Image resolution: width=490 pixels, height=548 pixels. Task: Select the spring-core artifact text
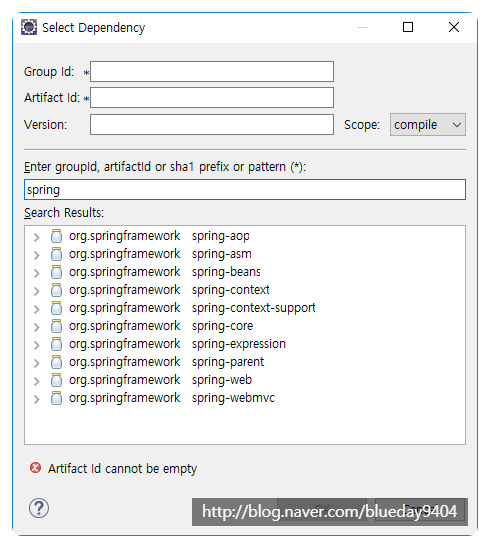coord(222,326)
